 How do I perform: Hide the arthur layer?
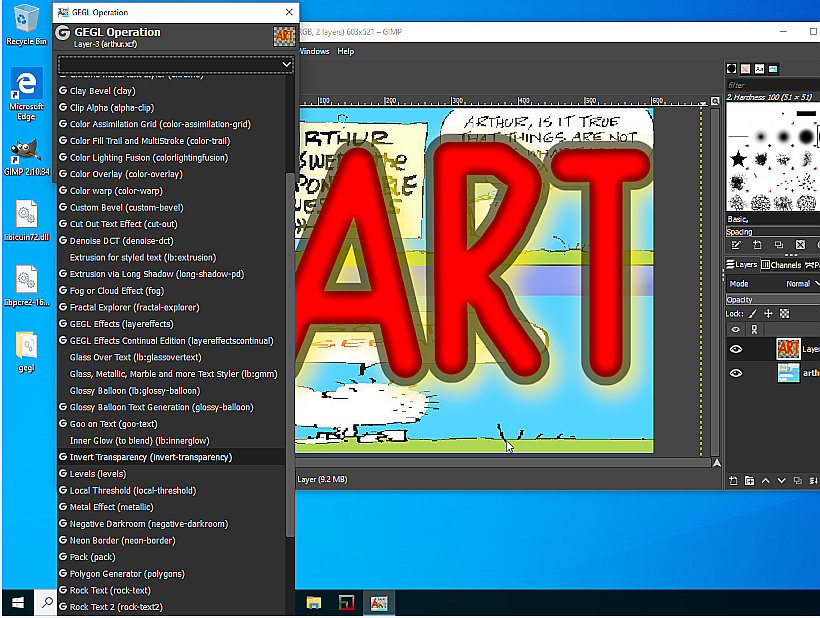[x=736, y=373]
